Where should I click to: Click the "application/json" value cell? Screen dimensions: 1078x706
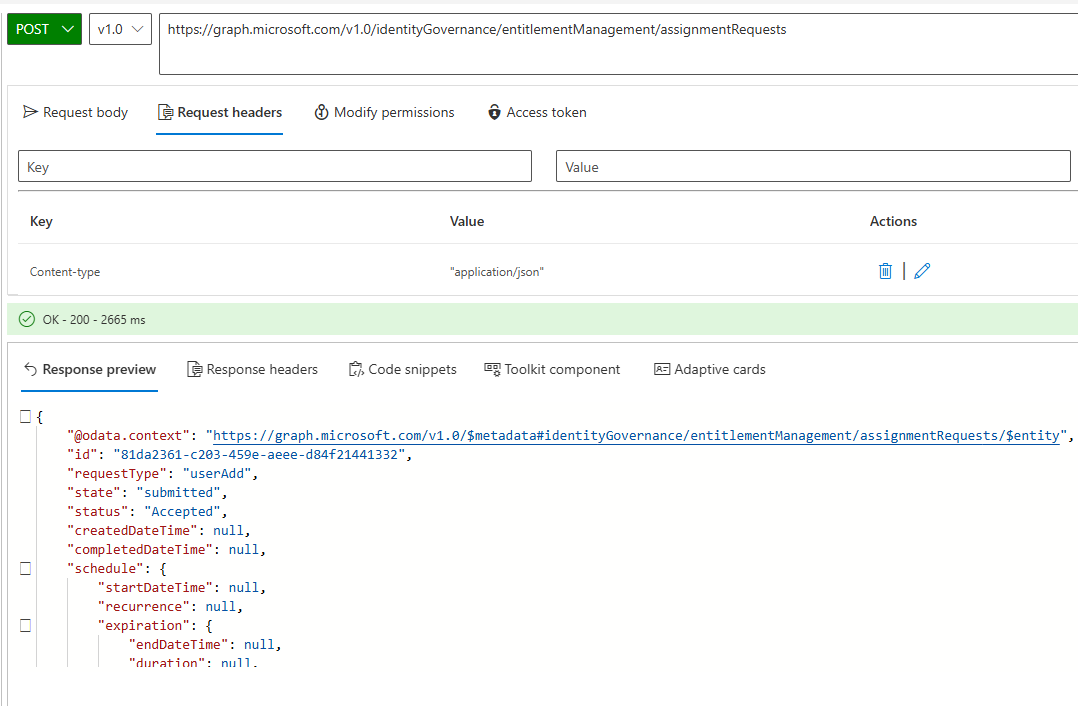pos(496,272)
